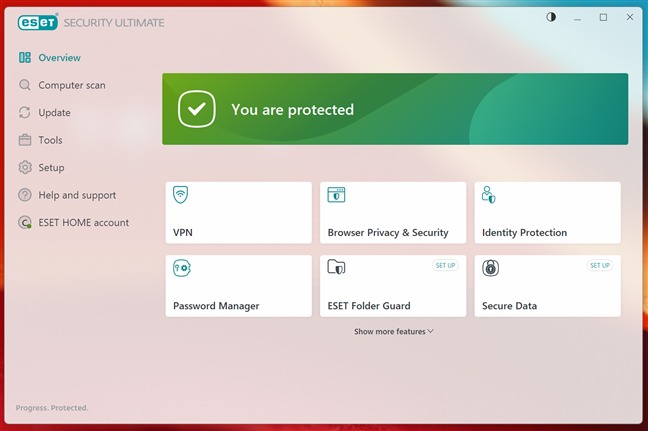Click SET UP badge on Secure Data
The image size is (648, 431).
[x=600, y=265]
